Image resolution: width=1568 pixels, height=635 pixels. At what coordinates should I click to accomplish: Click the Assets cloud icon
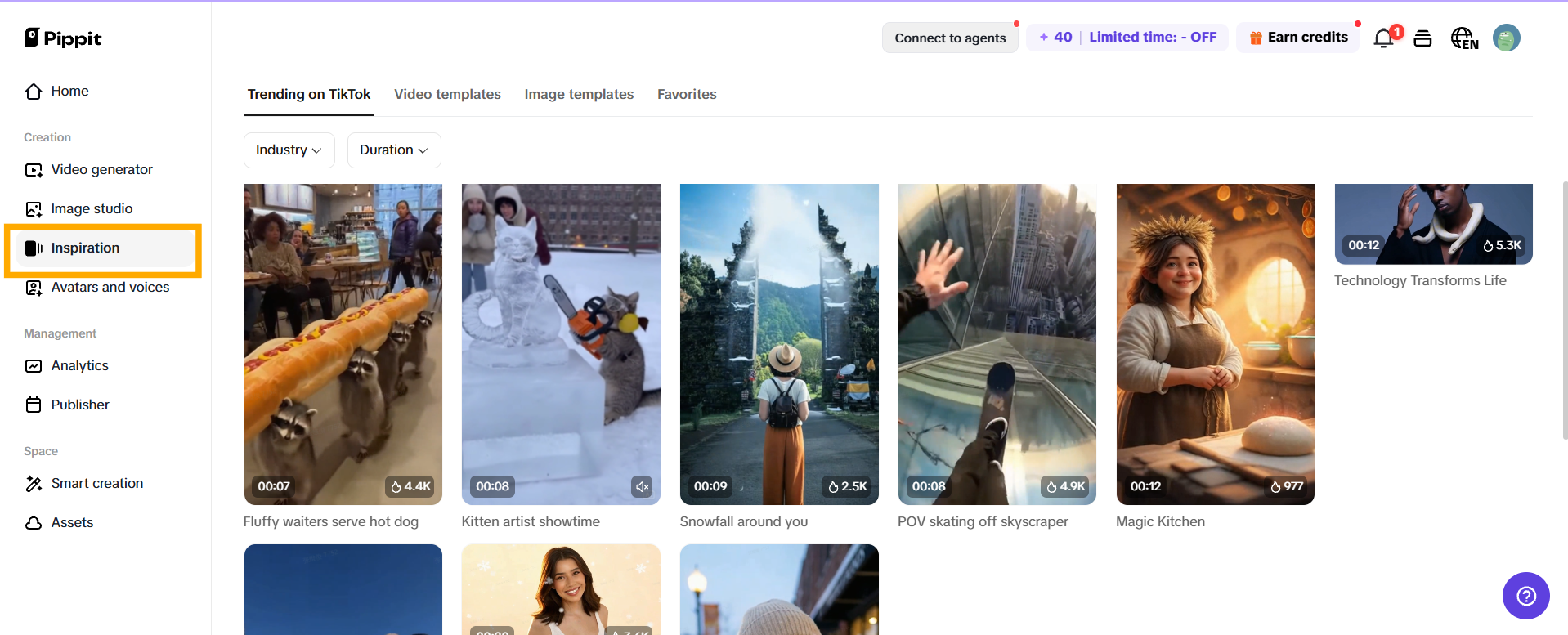point(34,523)
